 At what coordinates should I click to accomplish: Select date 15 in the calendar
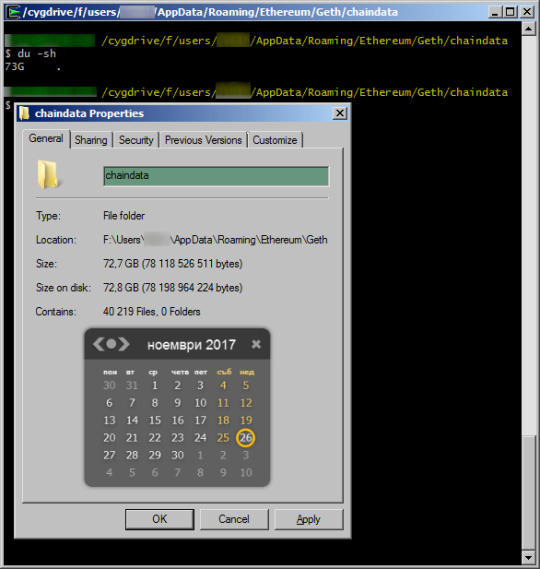155,420
